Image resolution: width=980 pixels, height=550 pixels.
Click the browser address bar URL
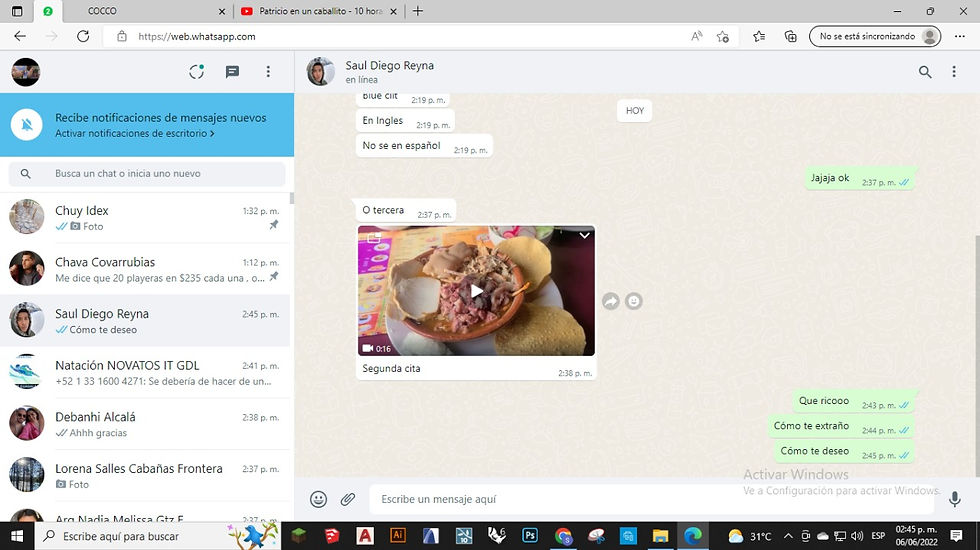197,36
